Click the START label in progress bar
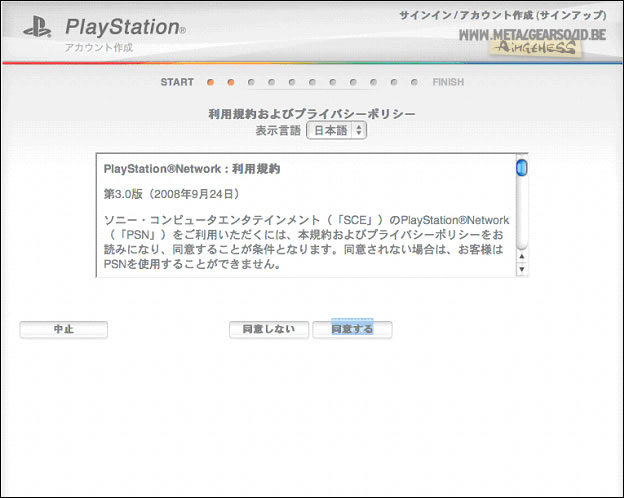Screen dimensions: 624x498 point(177,82)
